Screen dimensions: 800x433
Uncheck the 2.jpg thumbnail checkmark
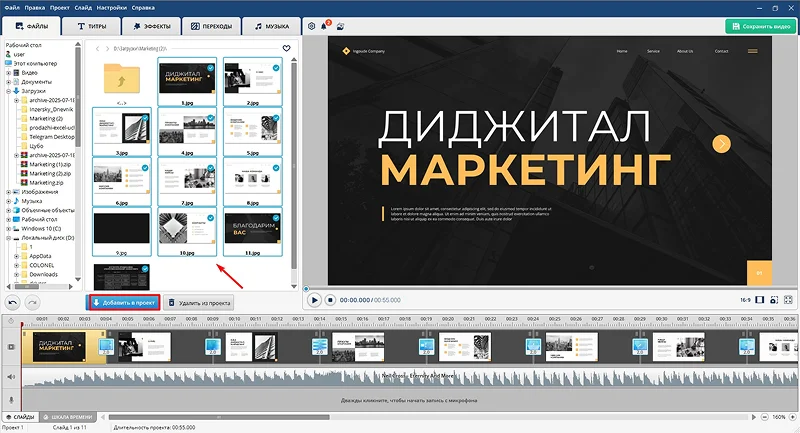(276, 68)
